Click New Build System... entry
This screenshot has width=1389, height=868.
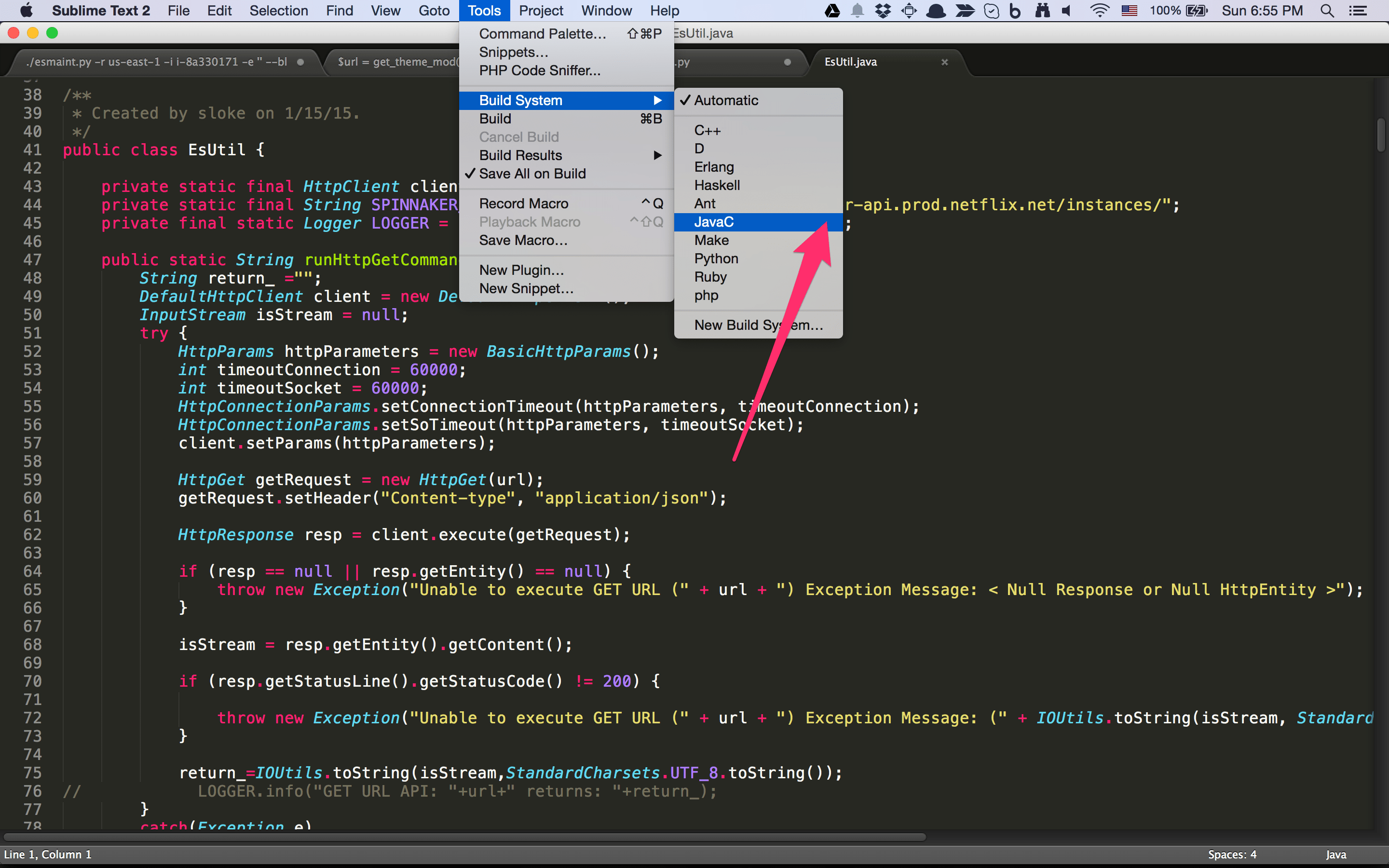758,325
